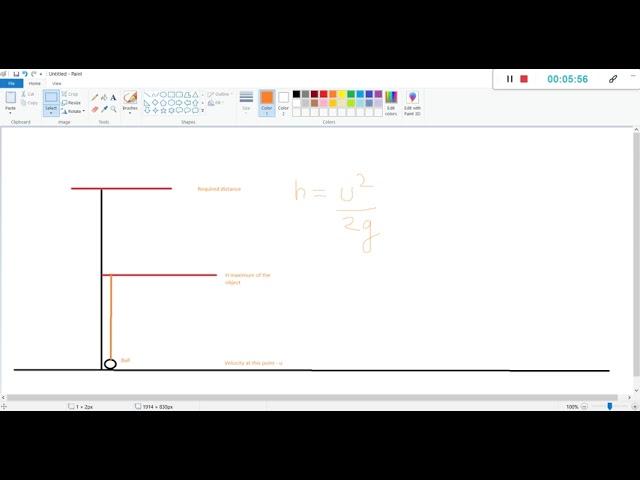Choose the Right arrow shape
The height and width of the screenshot is (480, 640).
pyautogui.click(x=179, y=102)
